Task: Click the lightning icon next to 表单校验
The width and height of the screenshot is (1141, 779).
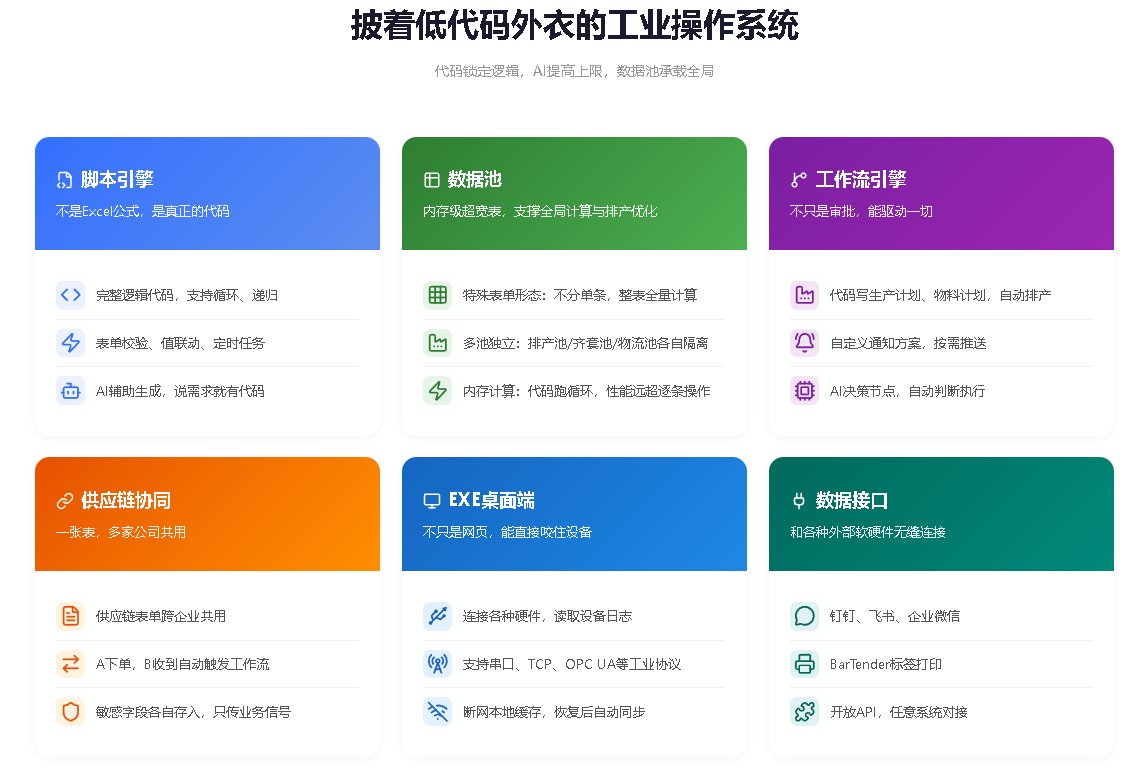Action: pyautogui.click(x=71, y=343)
